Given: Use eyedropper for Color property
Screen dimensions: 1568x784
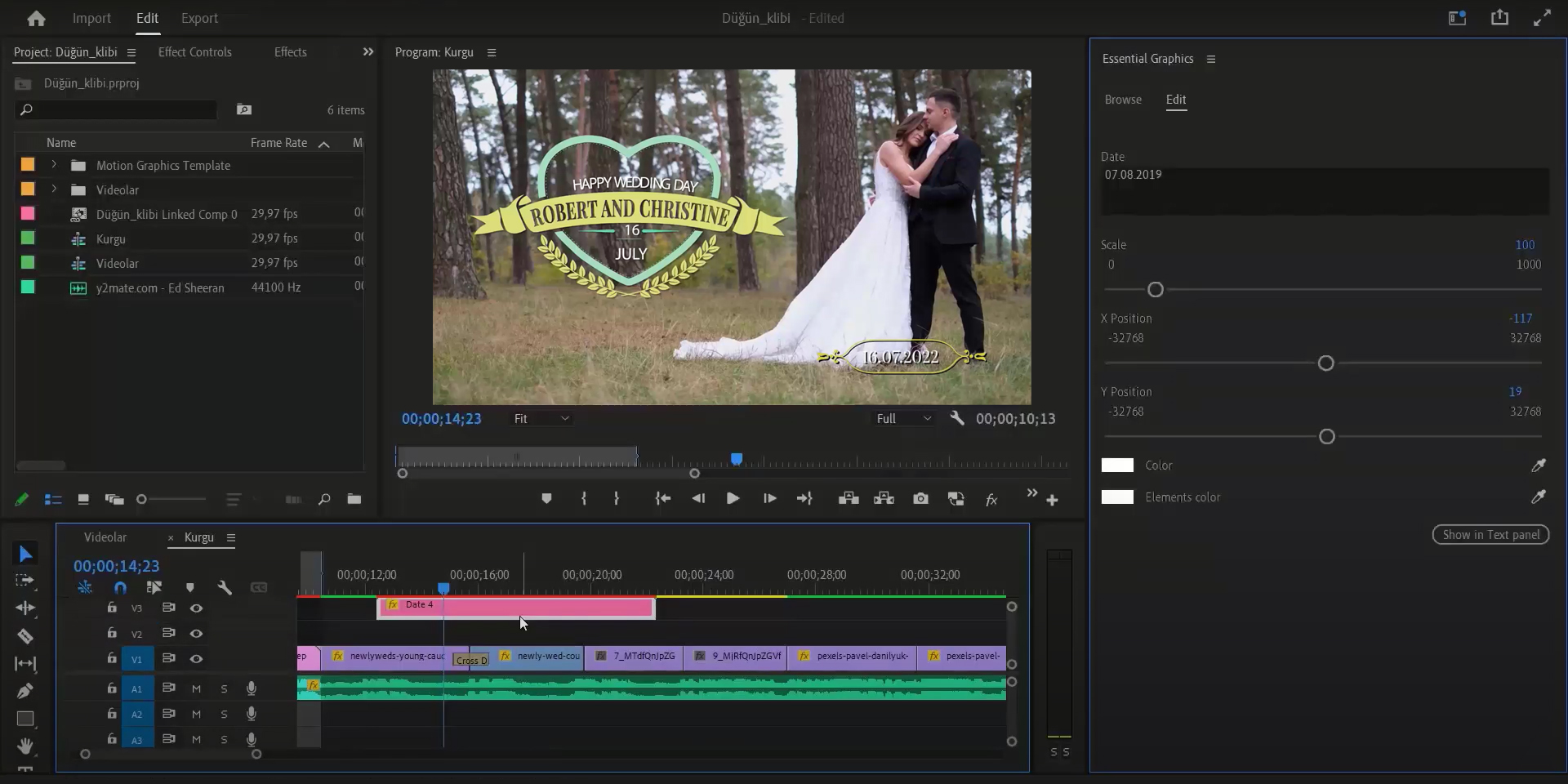Looking at the screenshot, I should pos(1539,465).
